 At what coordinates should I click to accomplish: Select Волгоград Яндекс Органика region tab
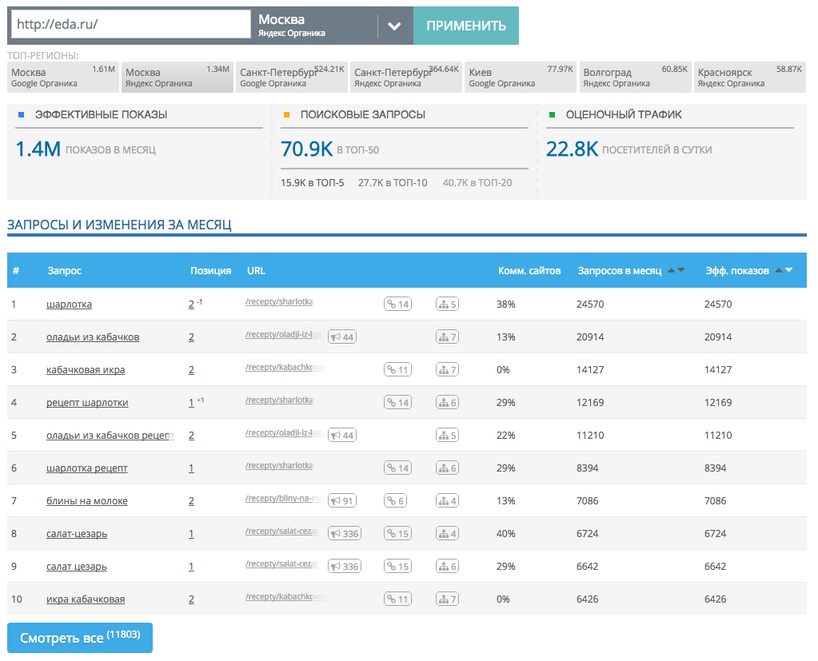pyautogui.click(x=635, y=77)
